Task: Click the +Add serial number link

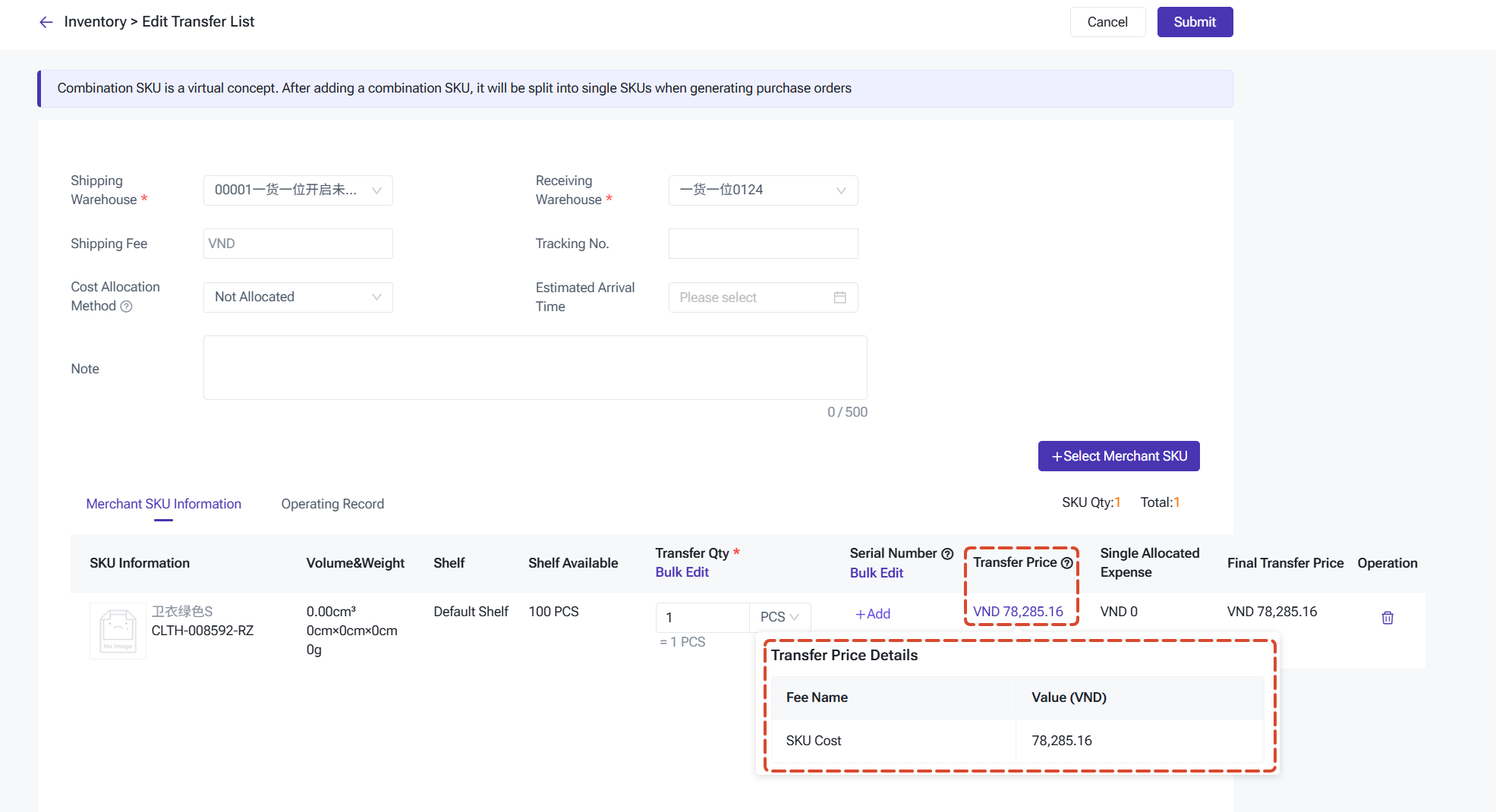Action: 873,614
